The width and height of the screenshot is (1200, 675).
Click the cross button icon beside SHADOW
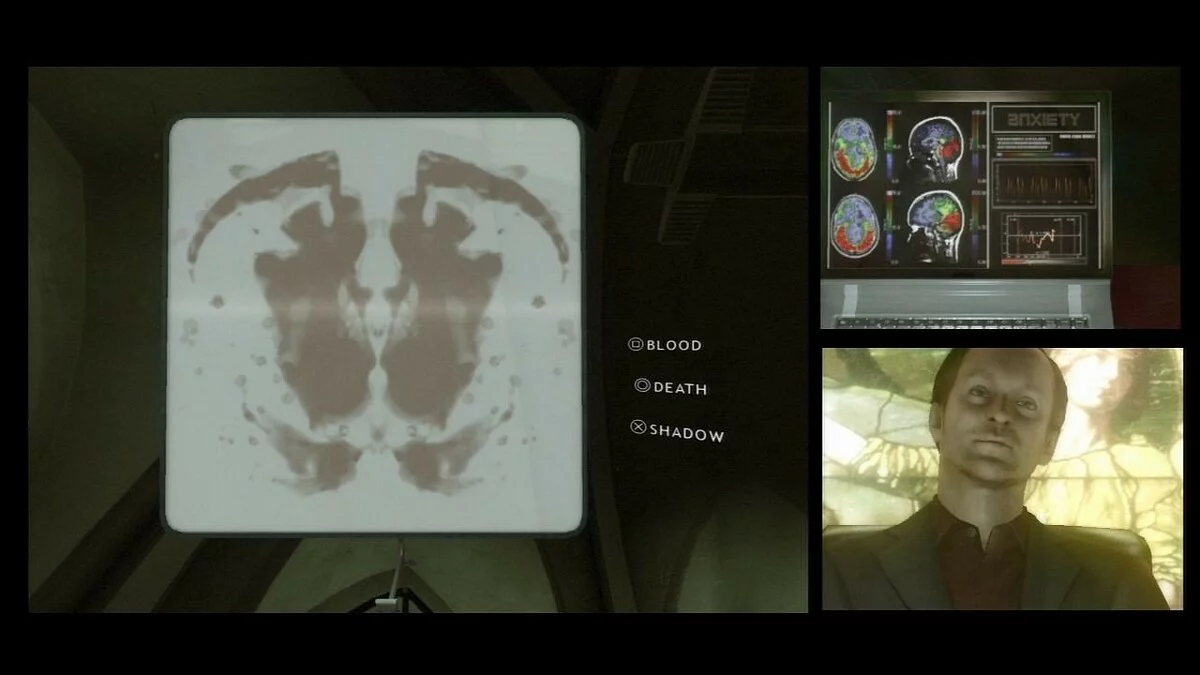tap(638, 428)
